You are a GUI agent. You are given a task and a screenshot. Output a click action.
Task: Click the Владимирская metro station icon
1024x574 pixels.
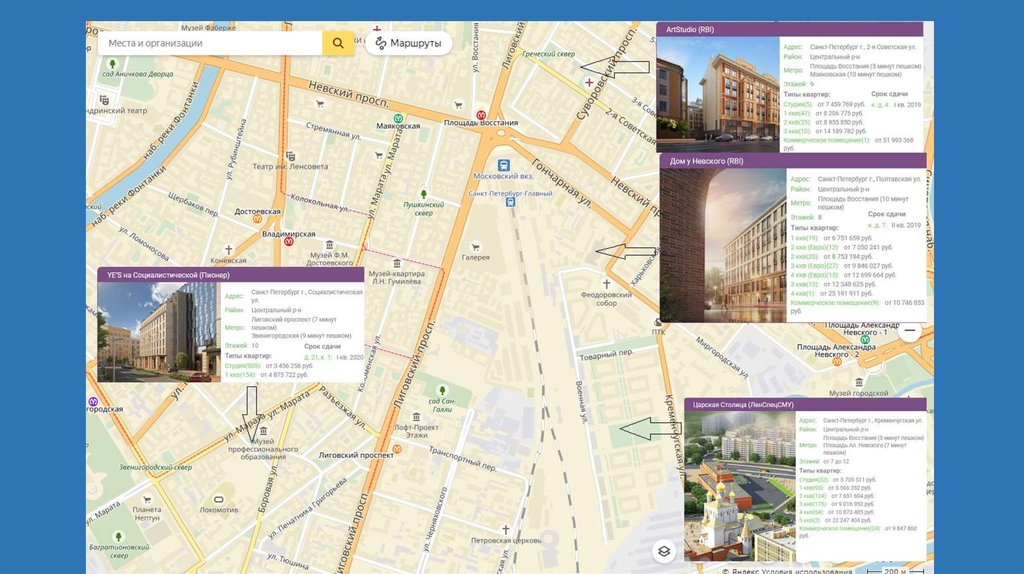coord(288,241)
